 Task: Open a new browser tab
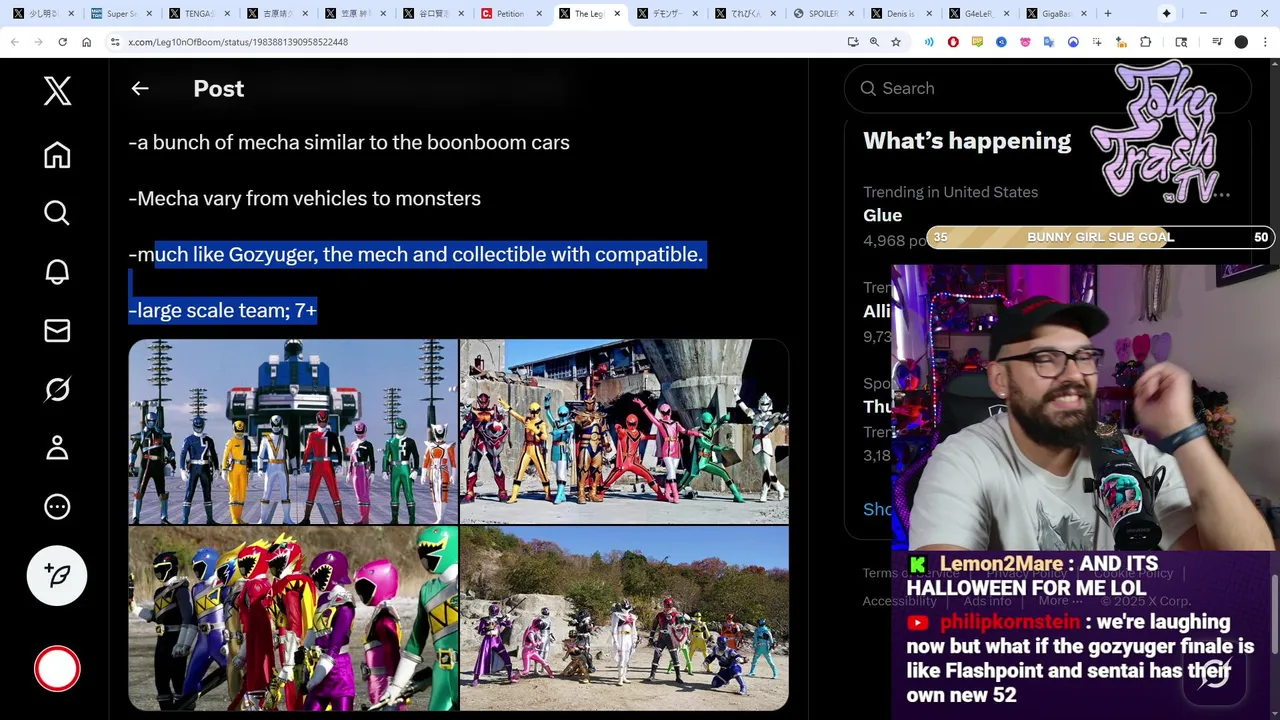1108,14
